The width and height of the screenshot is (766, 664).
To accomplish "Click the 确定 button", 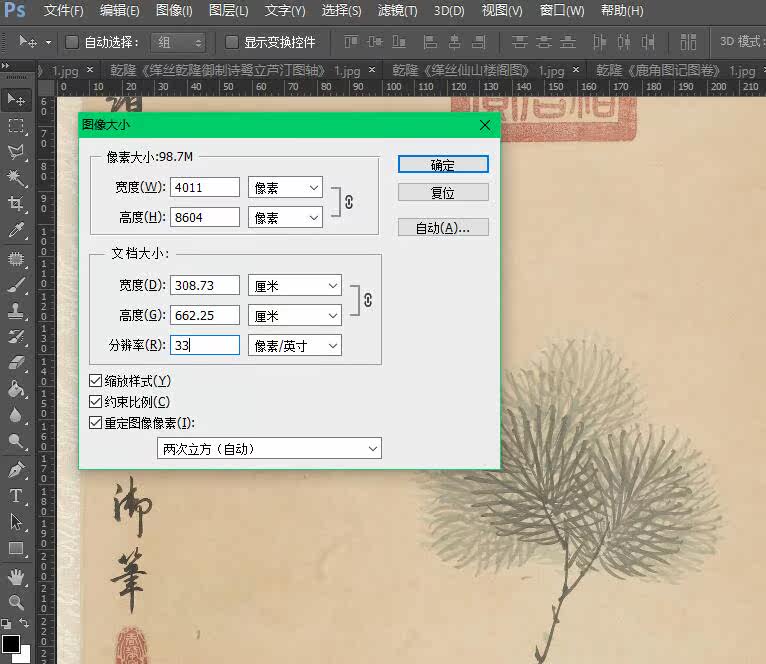I will coord(443,165).
